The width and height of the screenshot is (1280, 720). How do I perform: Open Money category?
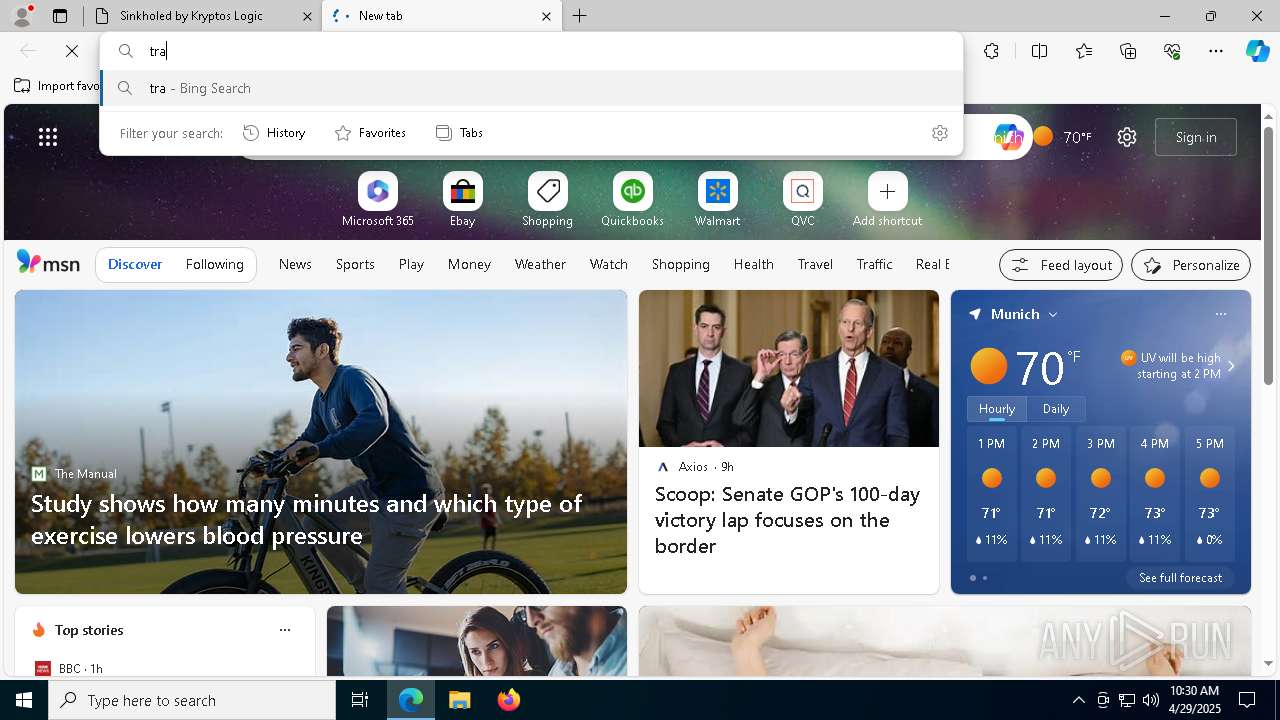[469, 264]
